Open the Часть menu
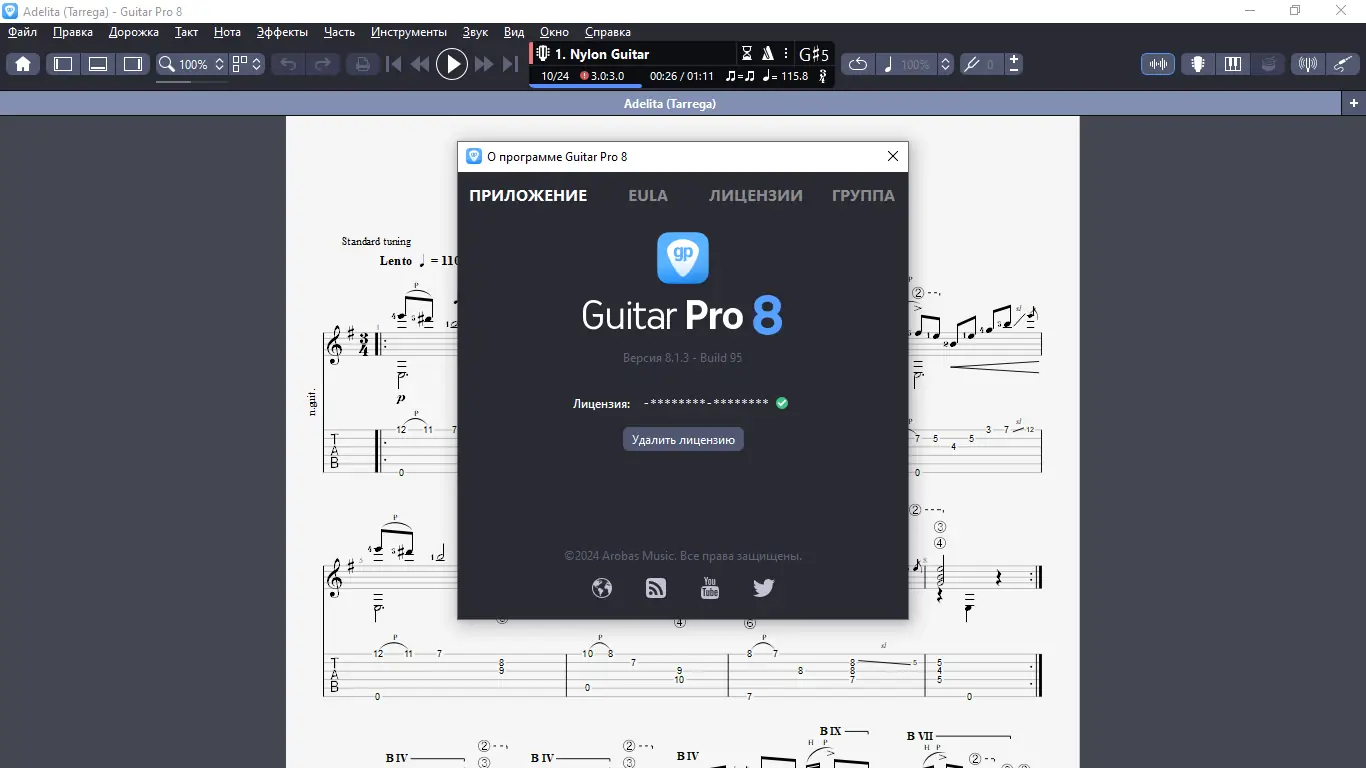The width and height of the screenshot is (1366, 768). click(x=340, y=32)
